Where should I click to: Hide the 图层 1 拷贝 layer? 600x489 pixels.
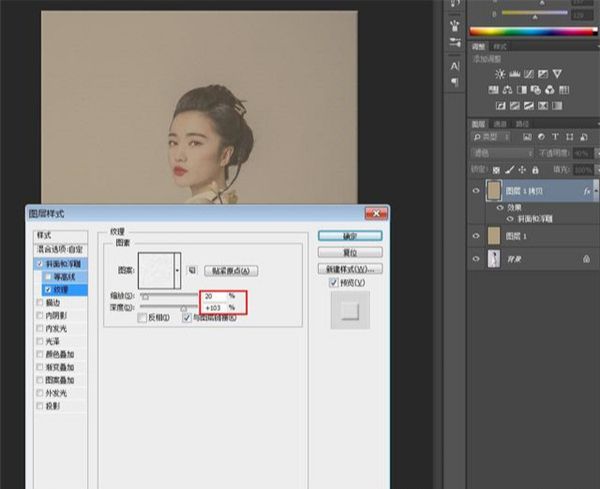(x=476, y=191)
